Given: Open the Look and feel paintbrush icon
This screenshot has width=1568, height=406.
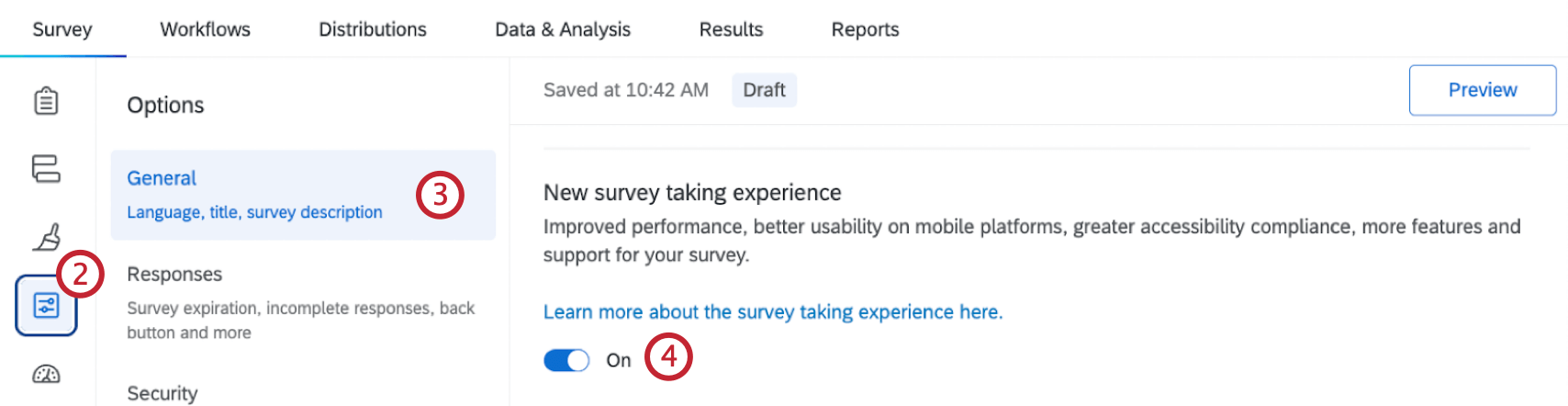Looking at the screenshot, I should pos(46,237).
